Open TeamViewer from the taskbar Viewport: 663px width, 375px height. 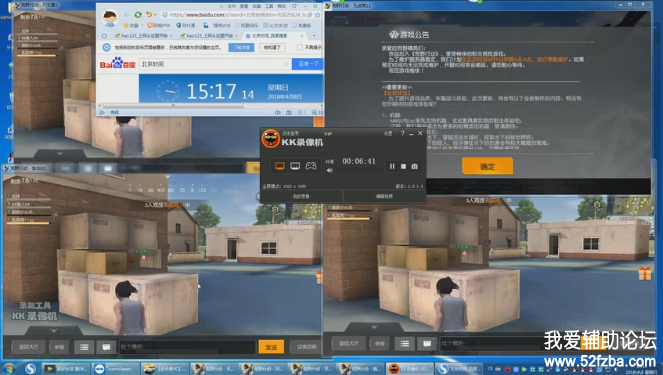click(x=115, y=369)
